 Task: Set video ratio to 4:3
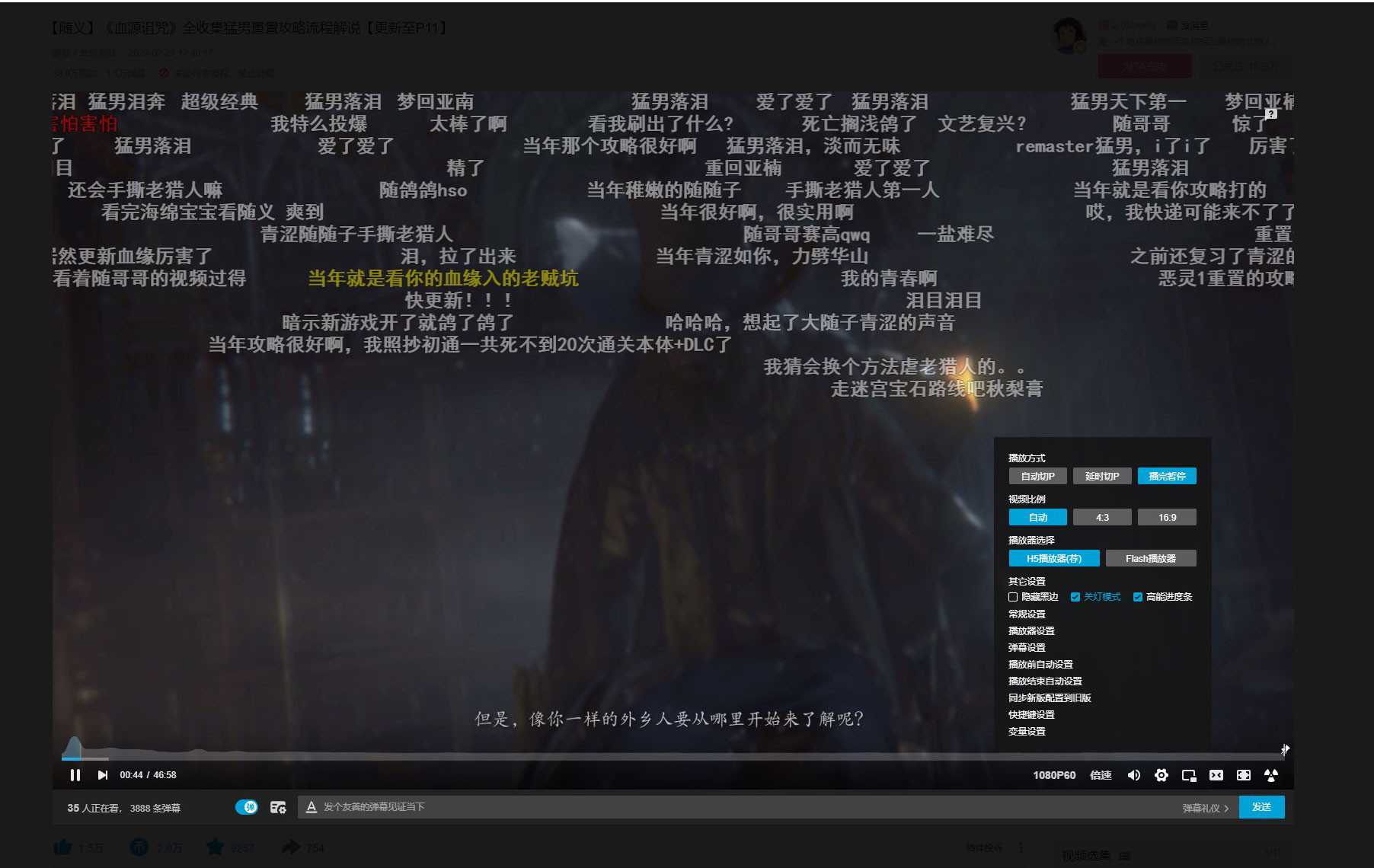(1102, 518)
